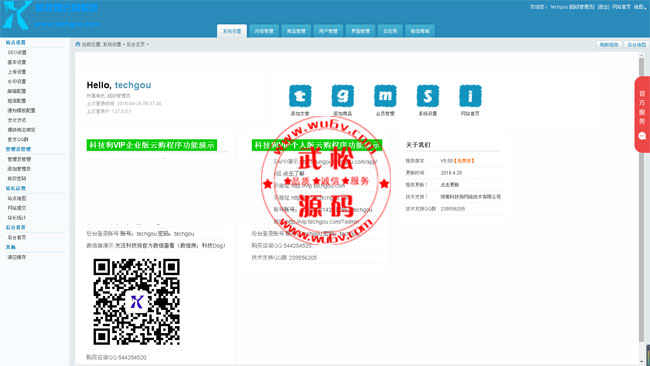
Task: Click the 刷新框架 button
Action: click(609, 44)
